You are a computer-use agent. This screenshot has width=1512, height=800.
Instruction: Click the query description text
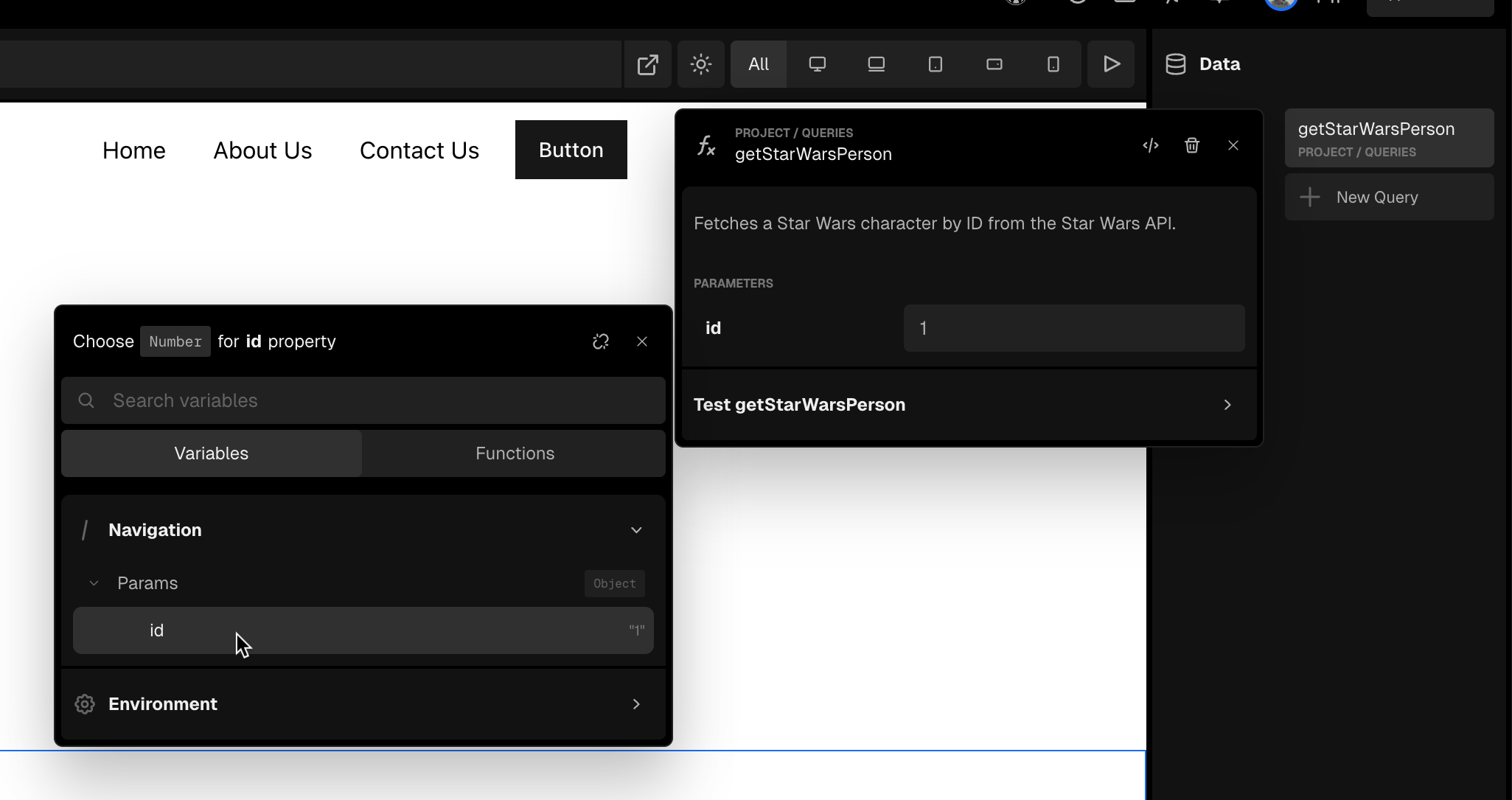pyautogui.click(x=934, y=223)
